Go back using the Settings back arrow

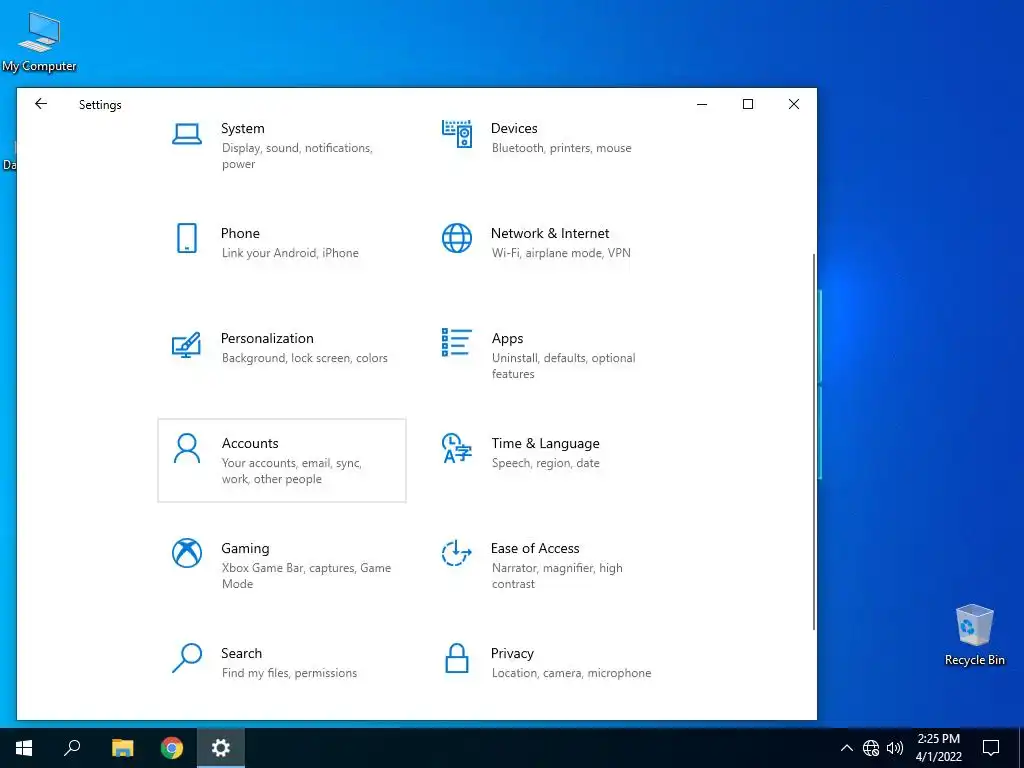pos(41,104)
